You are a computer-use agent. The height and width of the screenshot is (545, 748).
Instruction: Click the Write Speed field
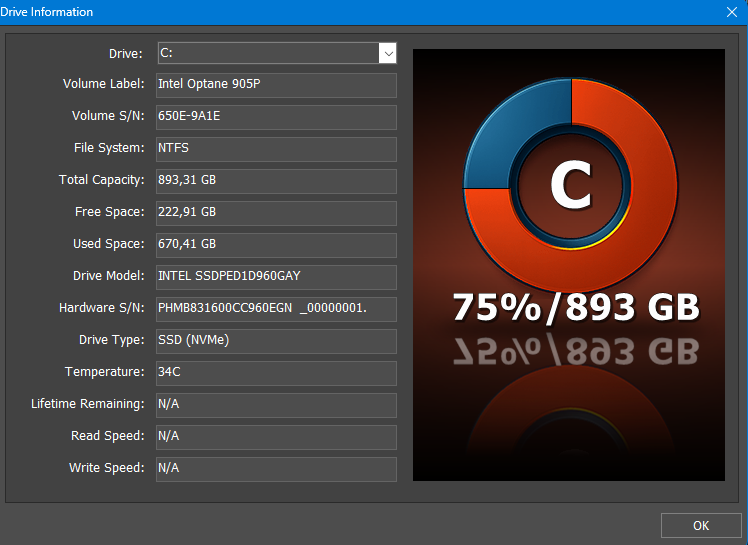[x=276, y=469]
